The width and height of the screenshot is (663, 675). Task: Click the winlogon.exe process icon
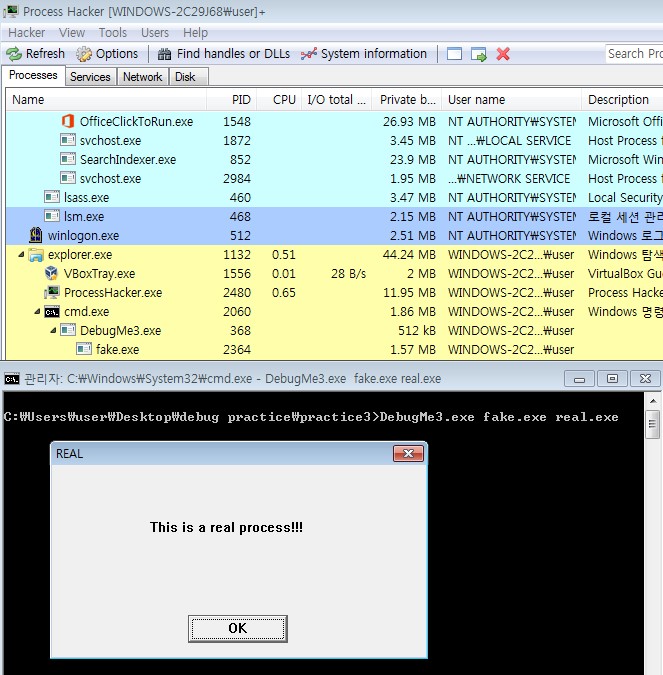click(x=36, y=235)
